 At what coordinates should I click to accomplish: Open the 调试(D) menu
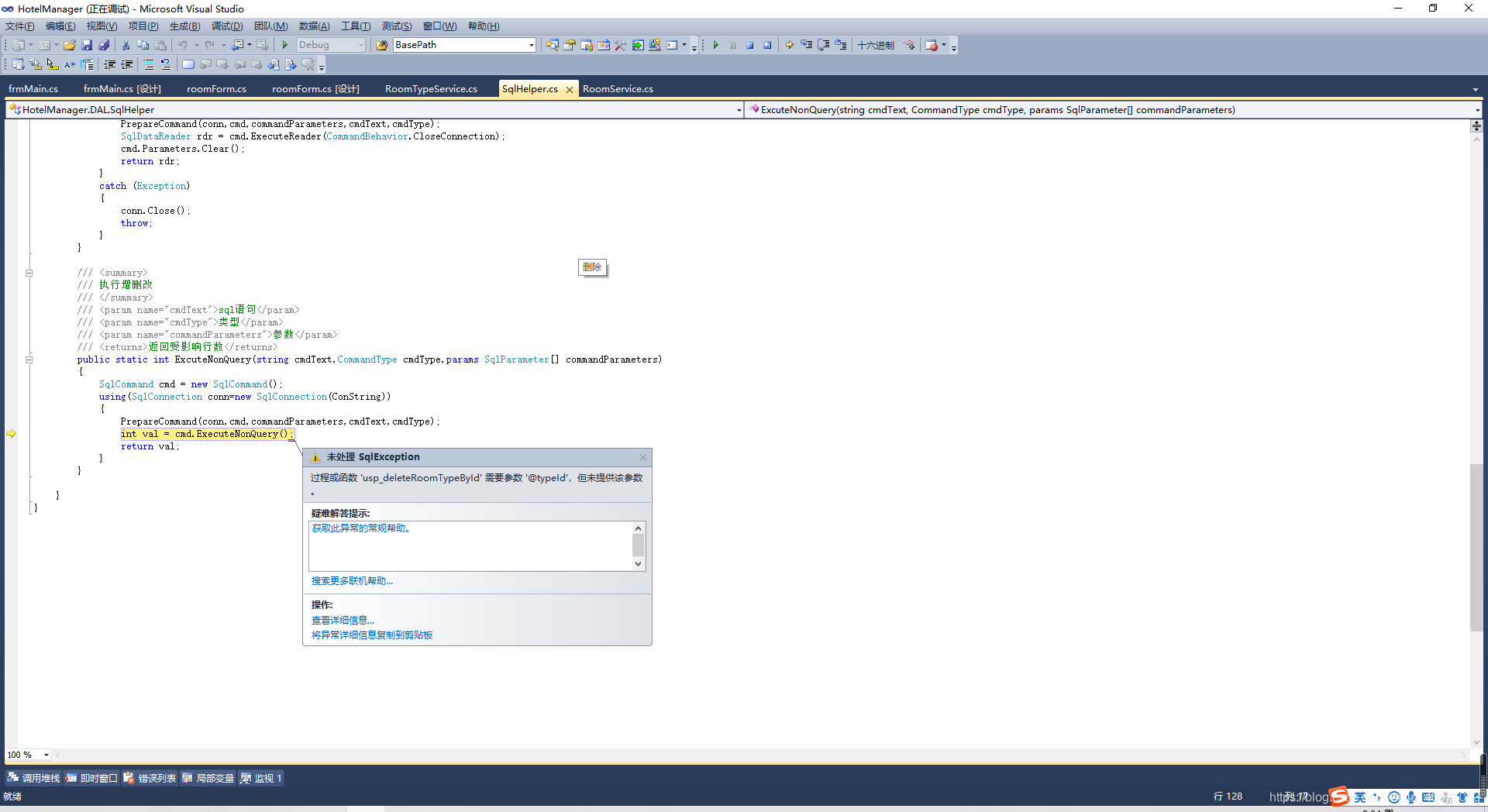coord(227,26)
